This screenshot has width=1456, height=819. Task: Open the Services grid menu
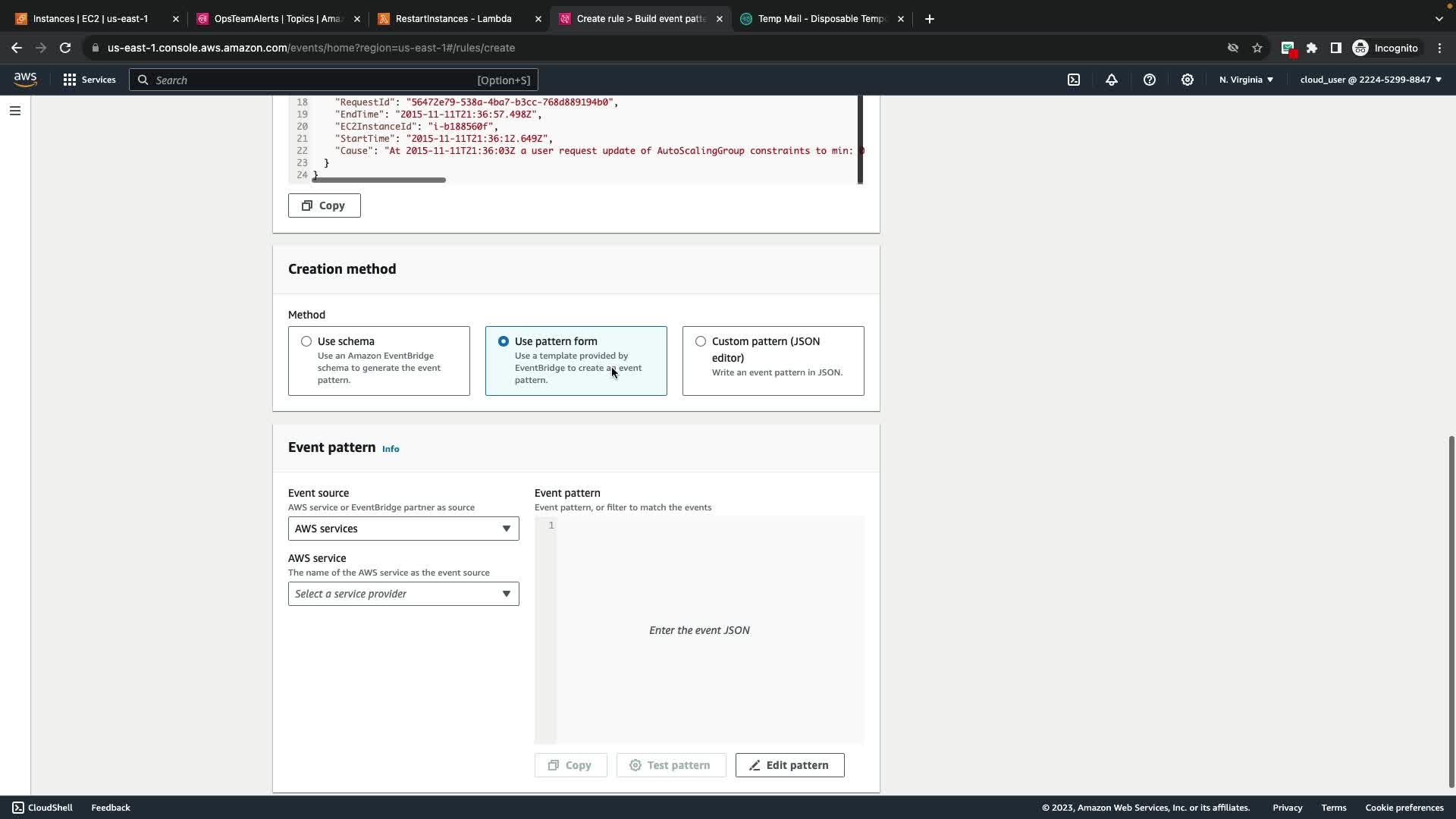point(89,80)
